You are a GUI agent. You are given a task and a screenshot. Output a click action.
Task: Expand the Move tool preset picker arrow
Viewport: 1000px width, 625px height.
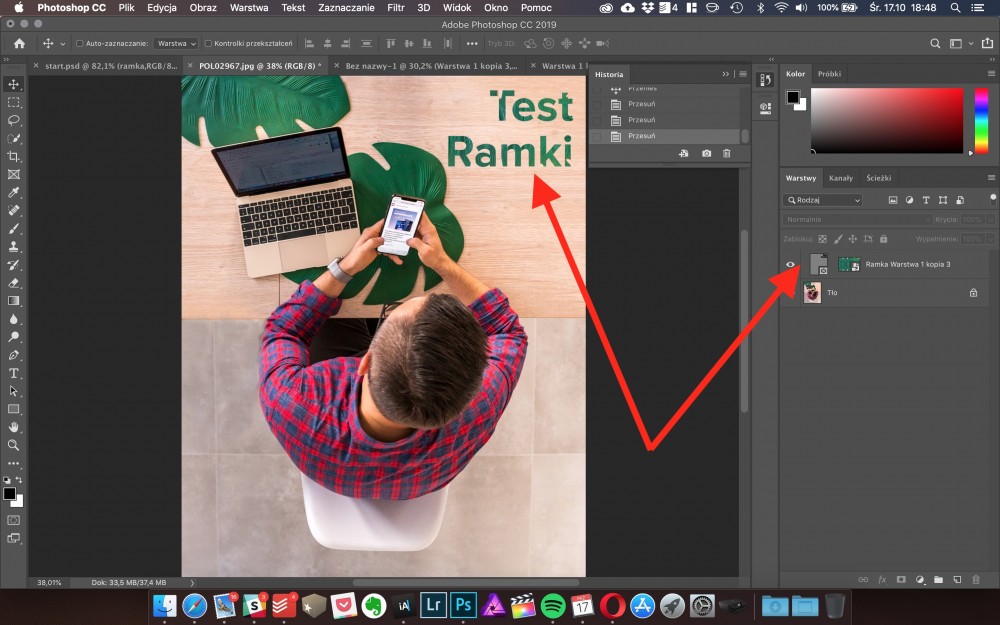(x=62, y=44)
